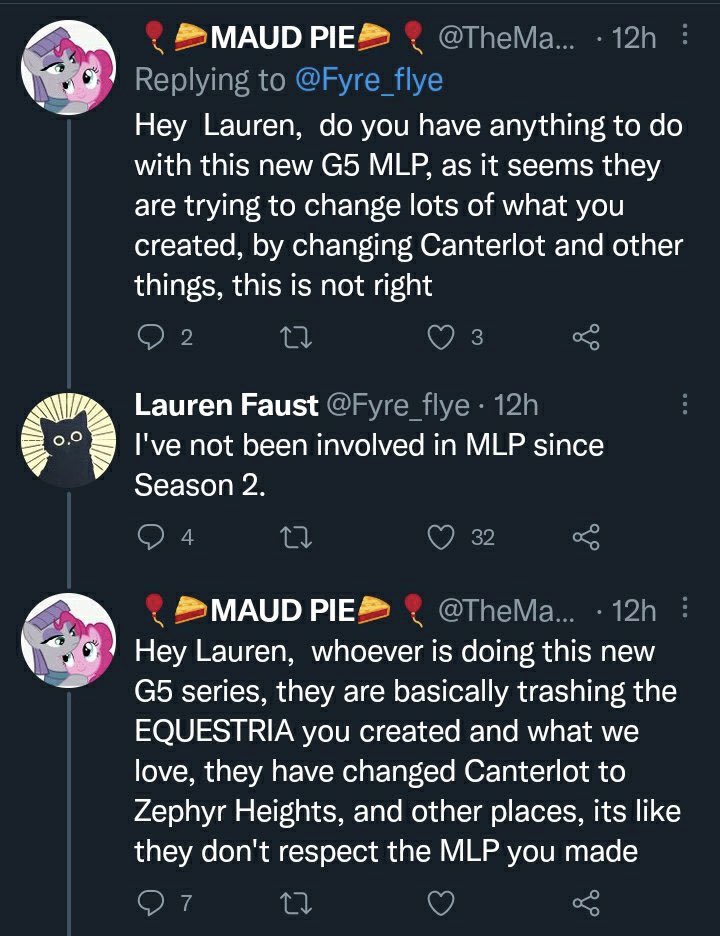
Task: Share the first Maud Pie tweet
Action: (x=585, y=337)
